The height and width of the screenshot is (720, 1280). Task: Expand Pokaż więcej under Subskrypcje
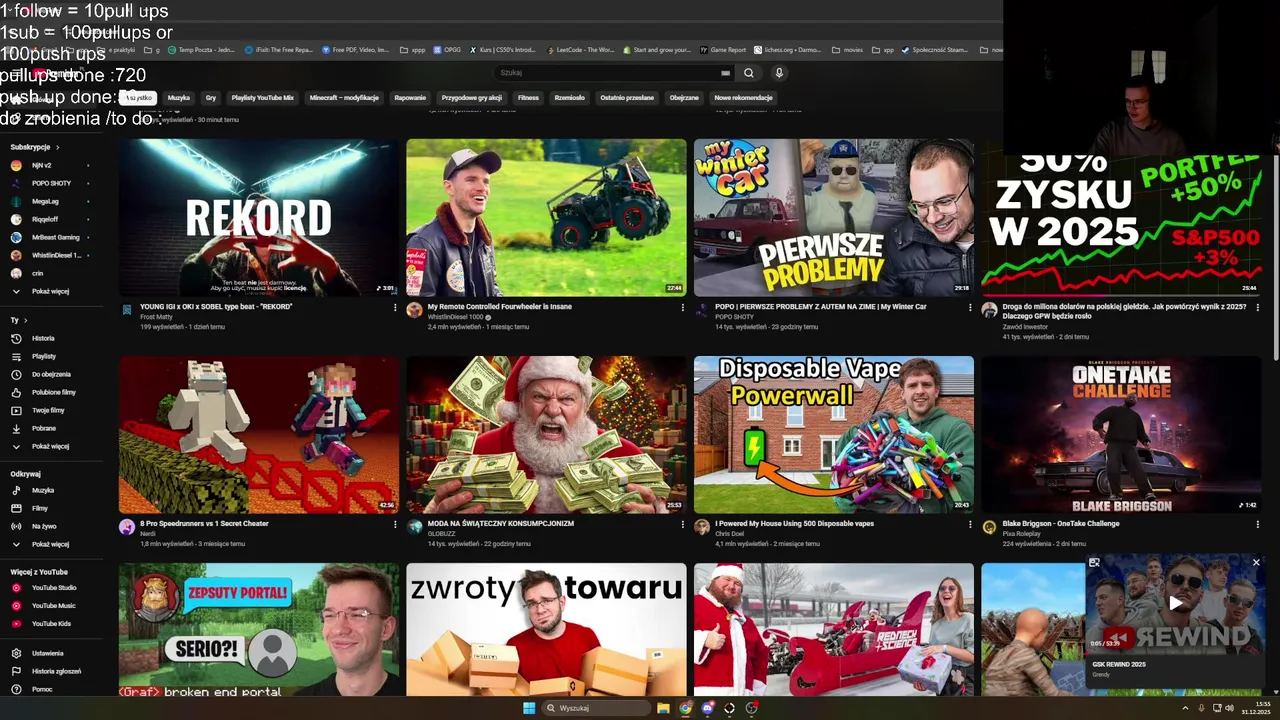point(50,291)
